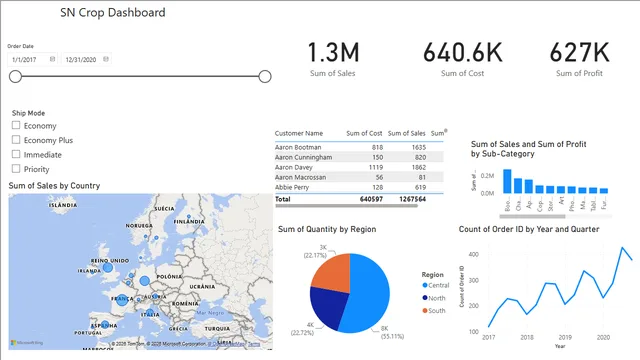Select the Abbie Perry table row
Image resolution: width=640 pixels, height=360 pixels.
click(359, 187)
